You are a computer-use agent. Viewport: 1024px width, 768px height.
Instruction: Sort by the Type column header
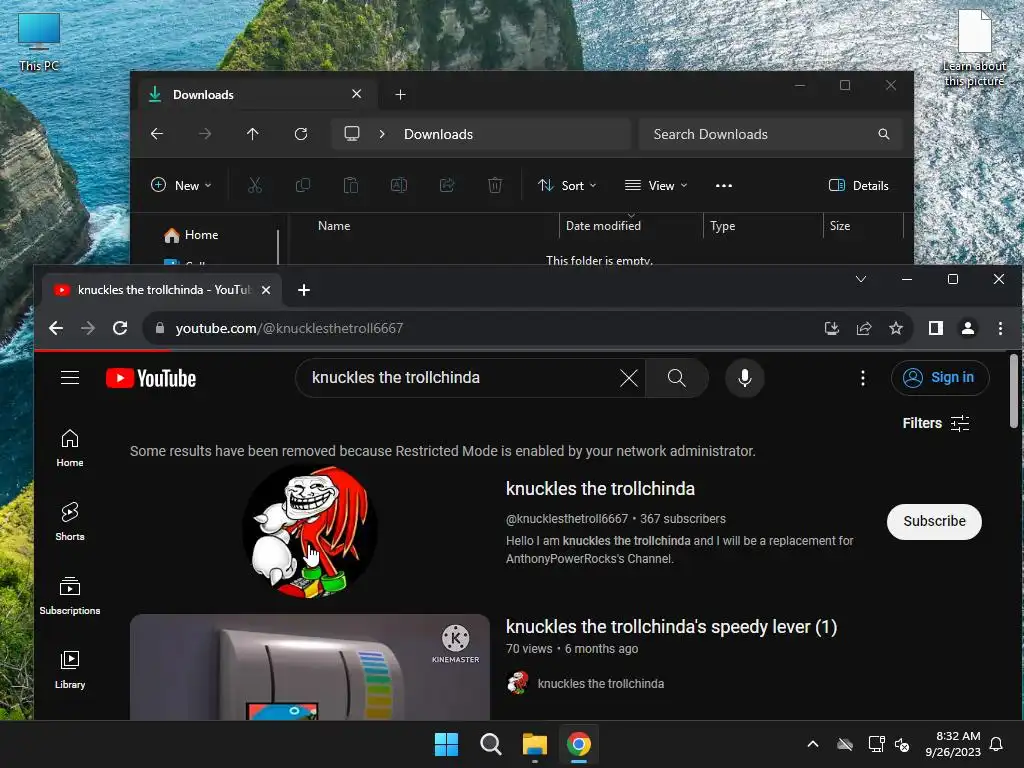[722, 226]
